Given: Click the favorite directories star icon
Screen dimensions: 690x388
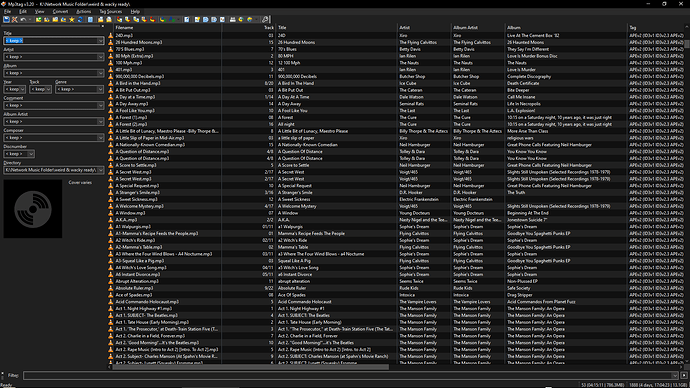Looking at the screenshot, I should [72, 19].
